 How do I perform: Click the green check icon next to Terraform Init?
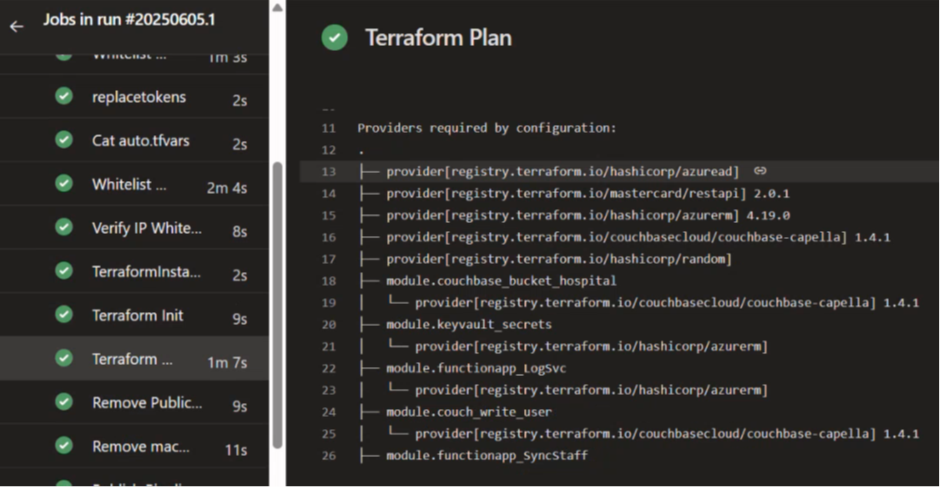[x=64, y=315]
